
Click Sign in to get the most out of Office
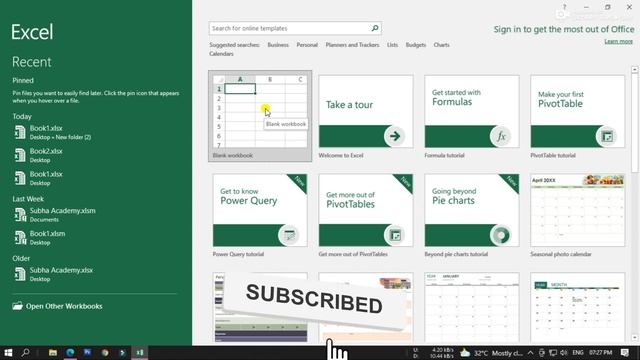pyautogui.click(x=564, y=29)
